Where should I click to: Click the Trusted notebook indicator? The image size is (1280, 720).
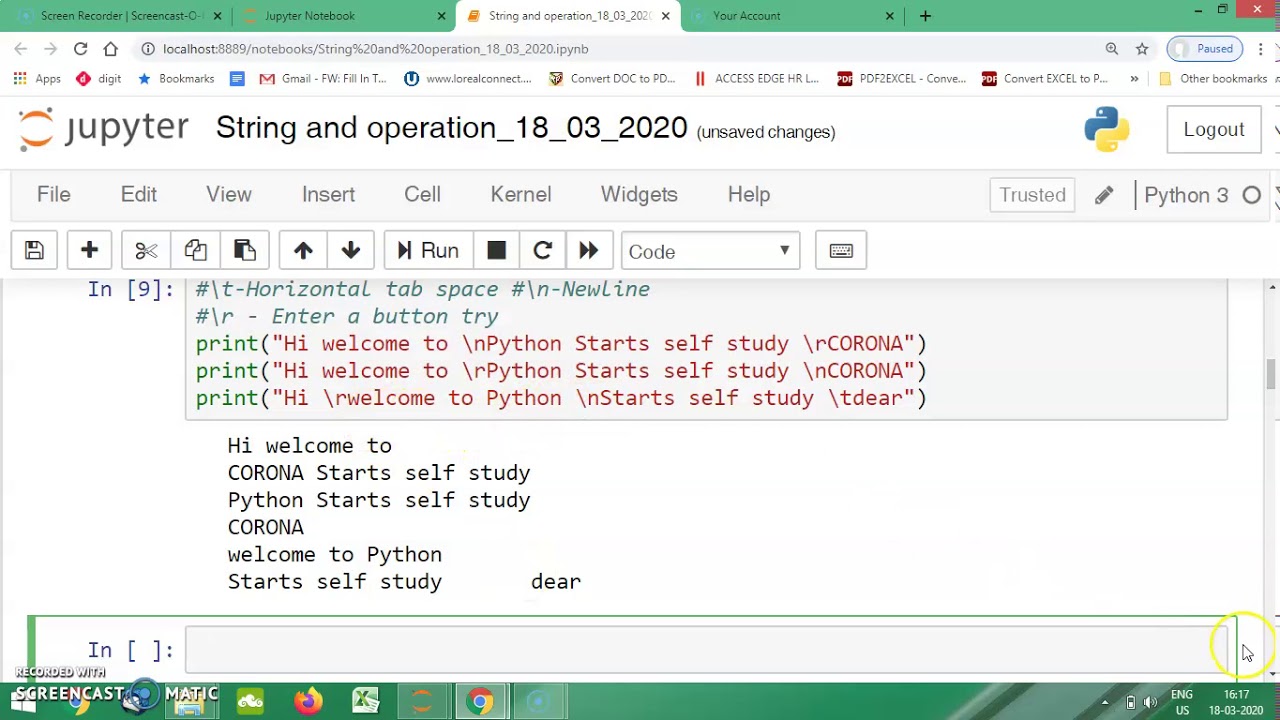pyautogui.click(x=1032, y=195)
